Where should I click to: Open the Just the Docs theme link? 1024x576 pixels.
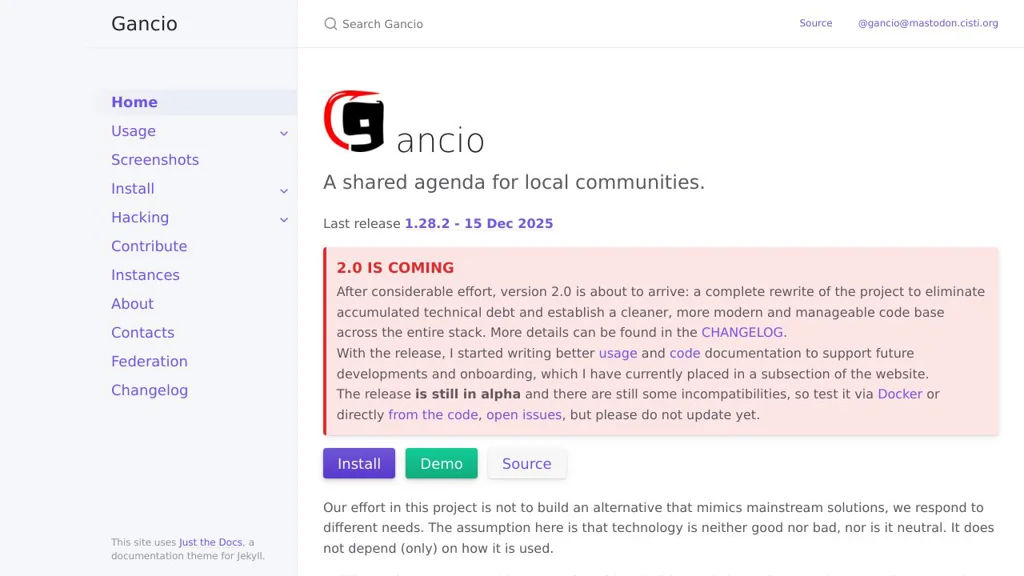tap(210, 542)
